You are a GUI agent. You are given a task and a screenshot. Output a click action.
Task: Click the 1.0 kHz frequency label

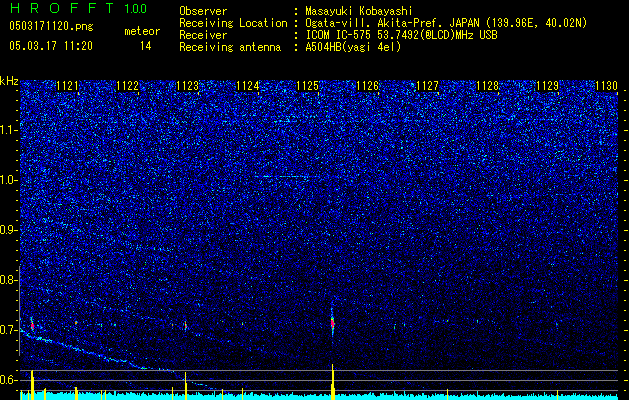tap(8, 180)
